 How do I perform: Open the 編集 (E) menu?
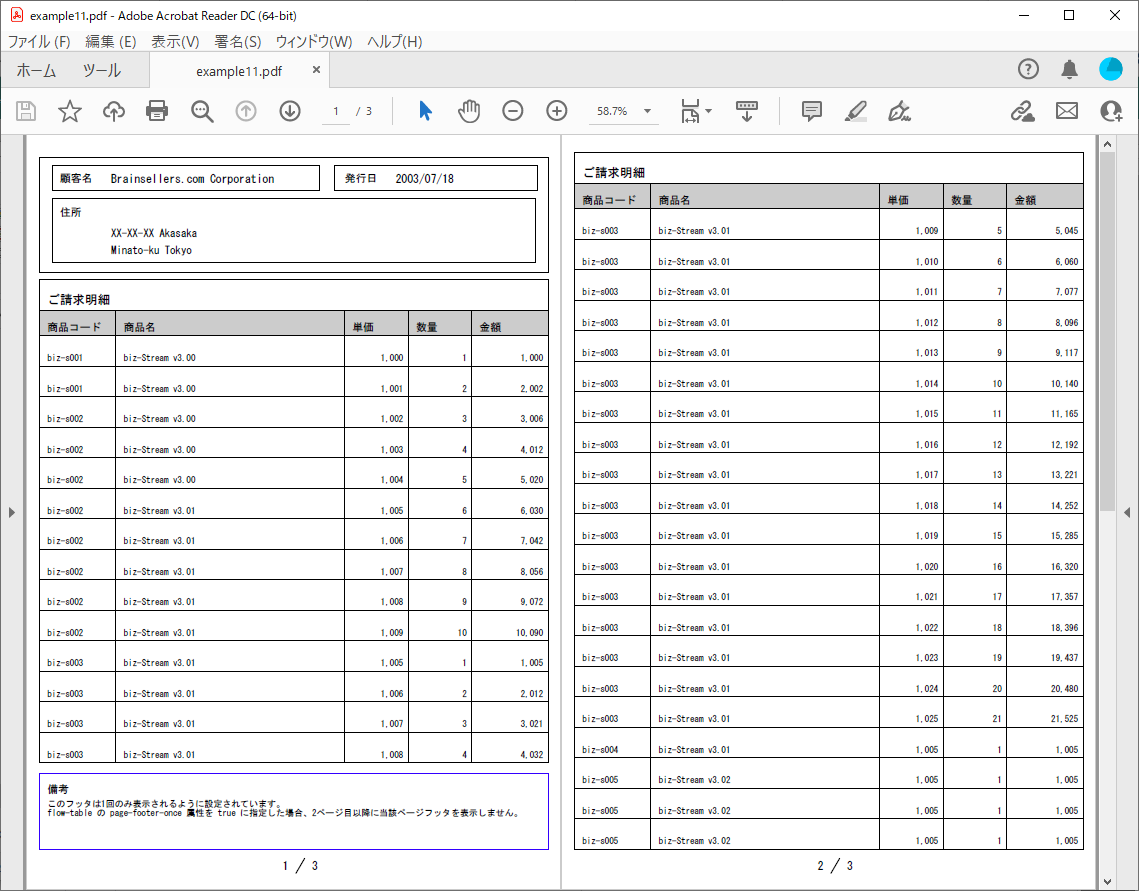110,41
